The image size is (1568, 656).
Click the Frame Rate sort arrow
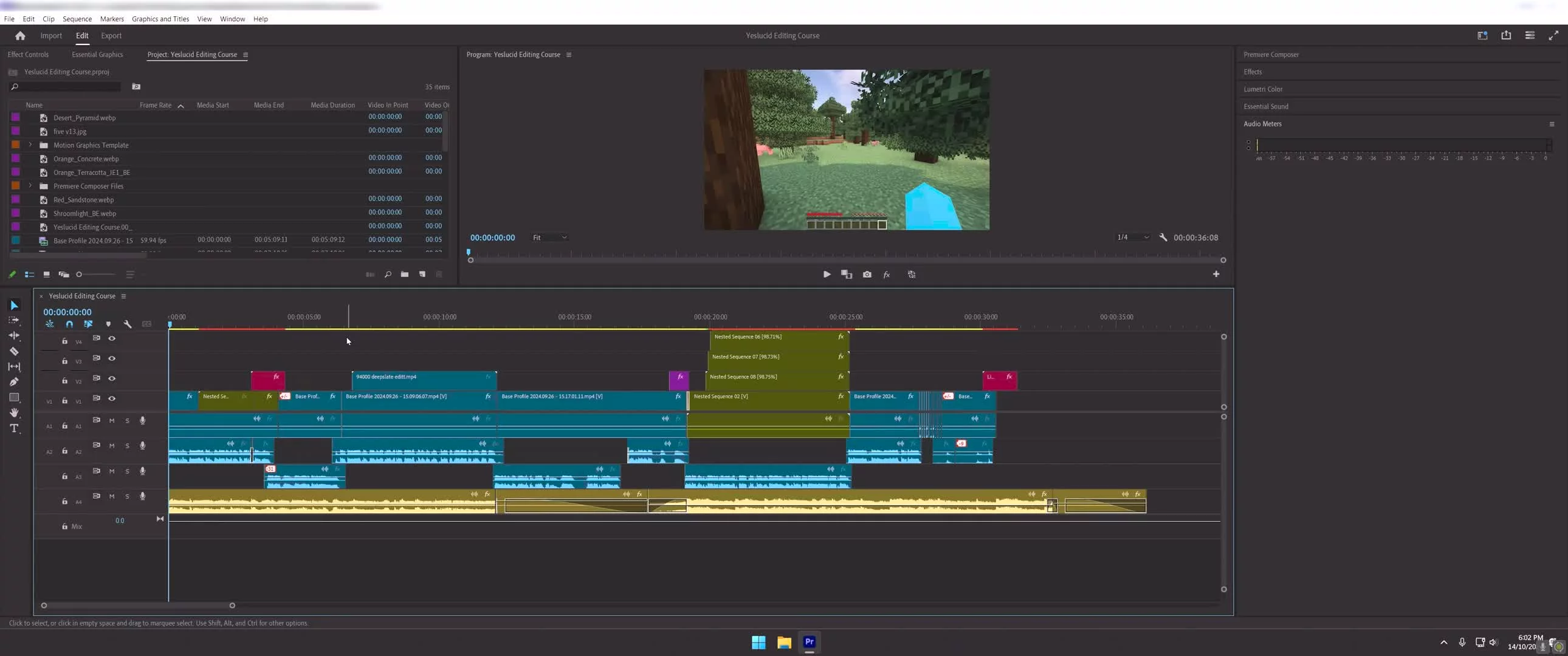181,106
